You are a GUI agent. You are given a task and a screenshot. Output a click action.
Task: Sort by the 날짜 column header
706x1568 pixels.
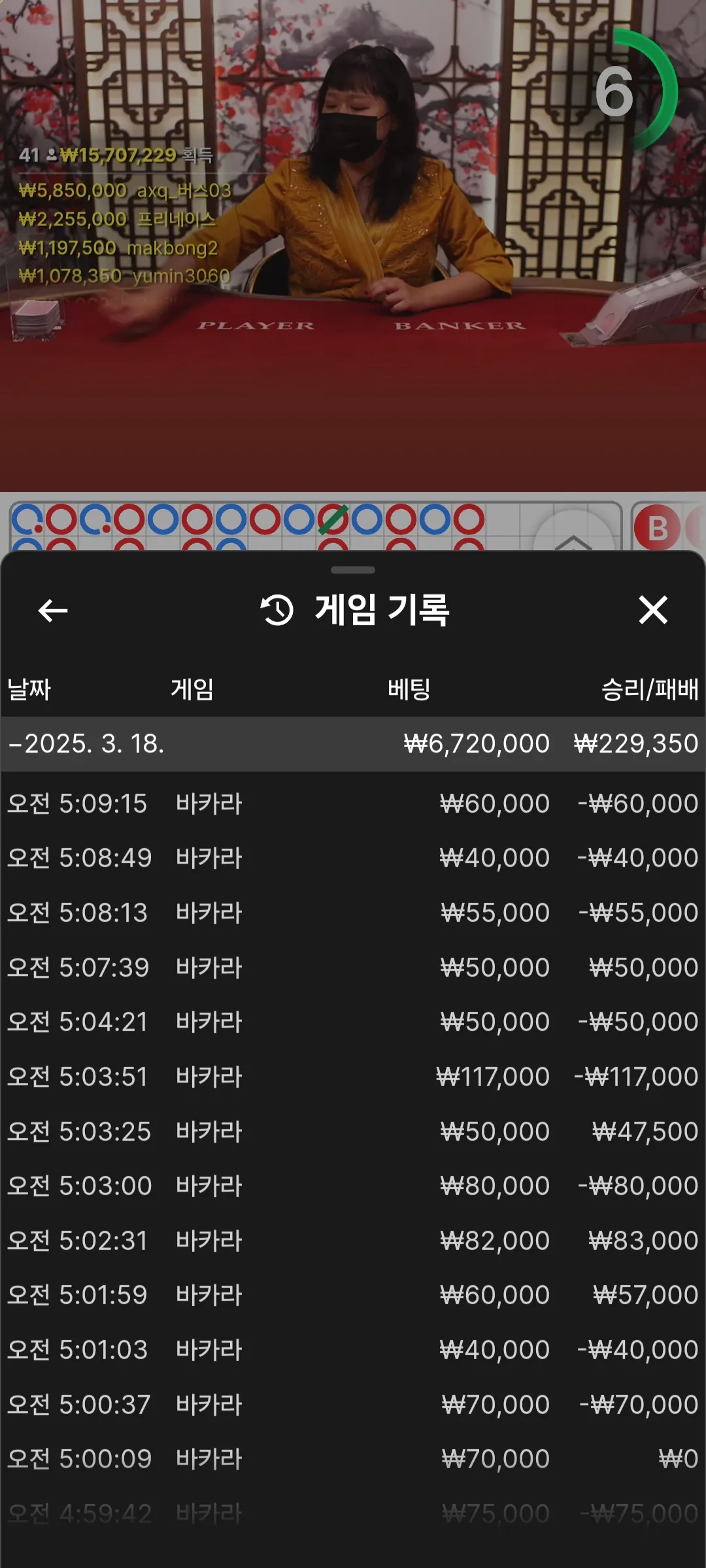(29, 689)
